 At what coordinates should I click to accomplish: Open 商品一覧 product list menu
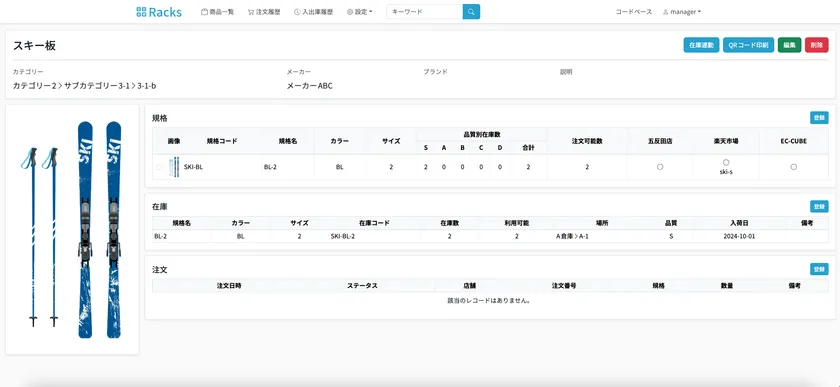pos(218,12)
